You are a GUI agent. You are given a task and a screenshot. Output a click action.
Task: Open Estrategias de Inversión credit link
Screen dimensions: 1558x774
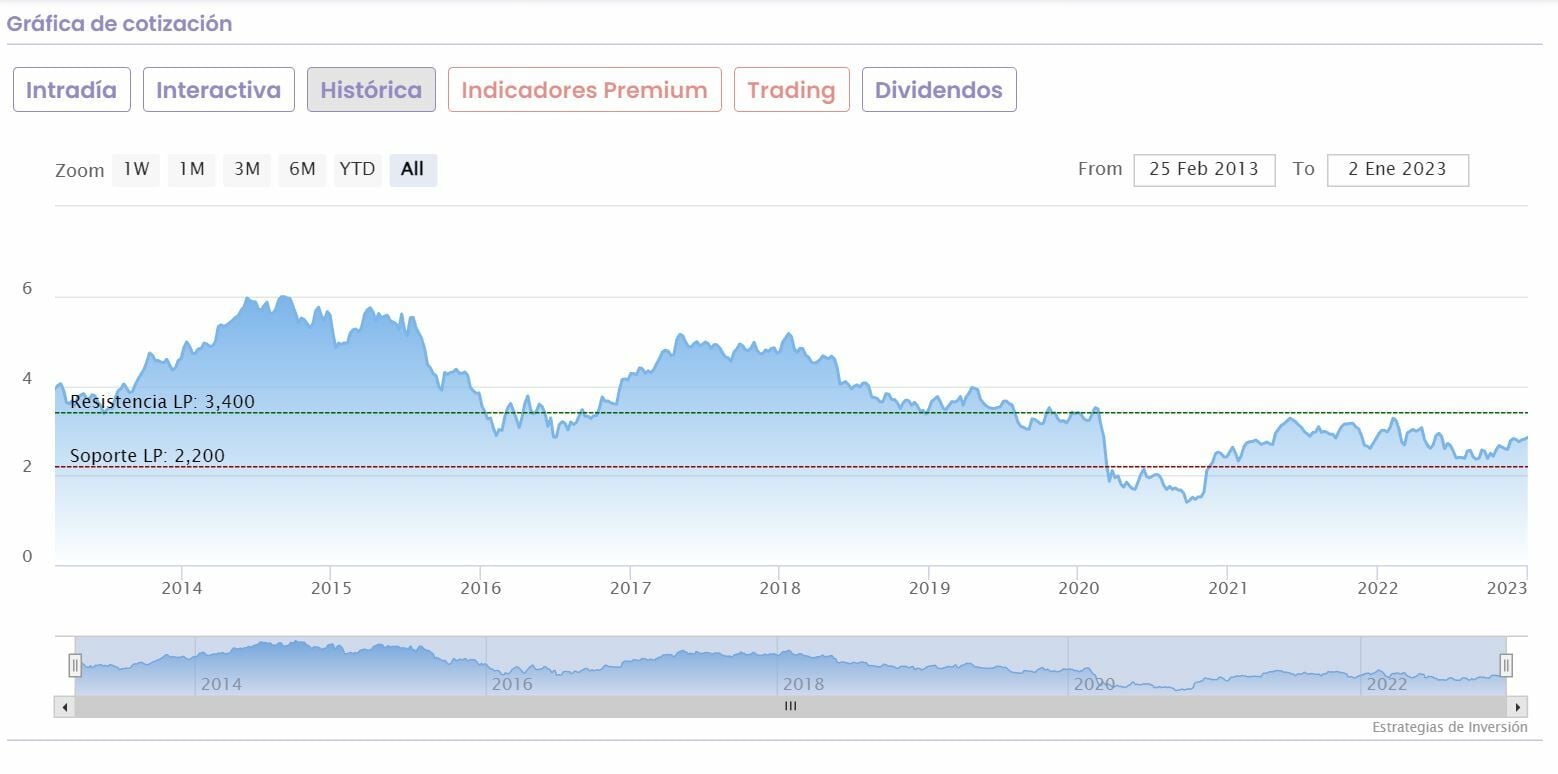click(1449, 727)
